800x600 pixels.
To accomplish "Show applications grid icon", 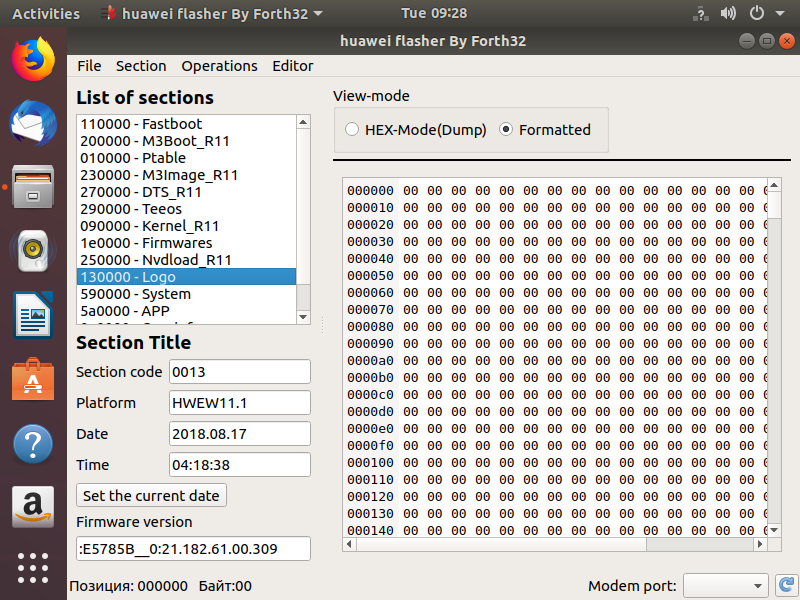I will (x=33, y=568).
